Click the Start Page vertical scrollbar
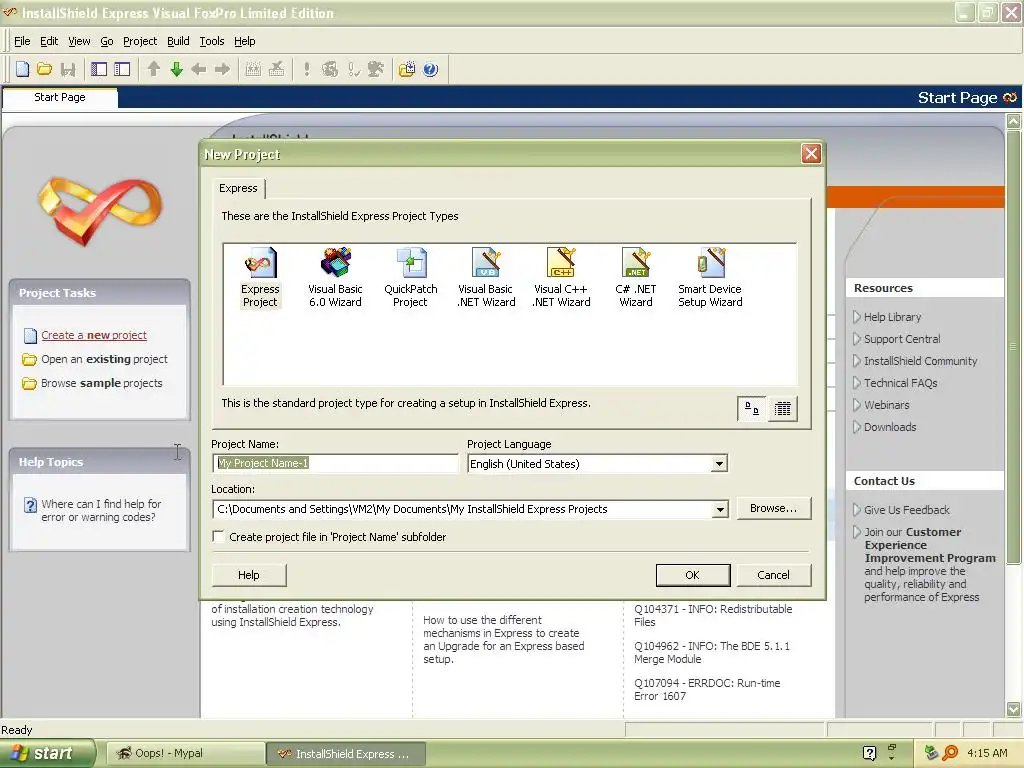This screenshot has width=1024, height=768. (x=1013, y=346)
